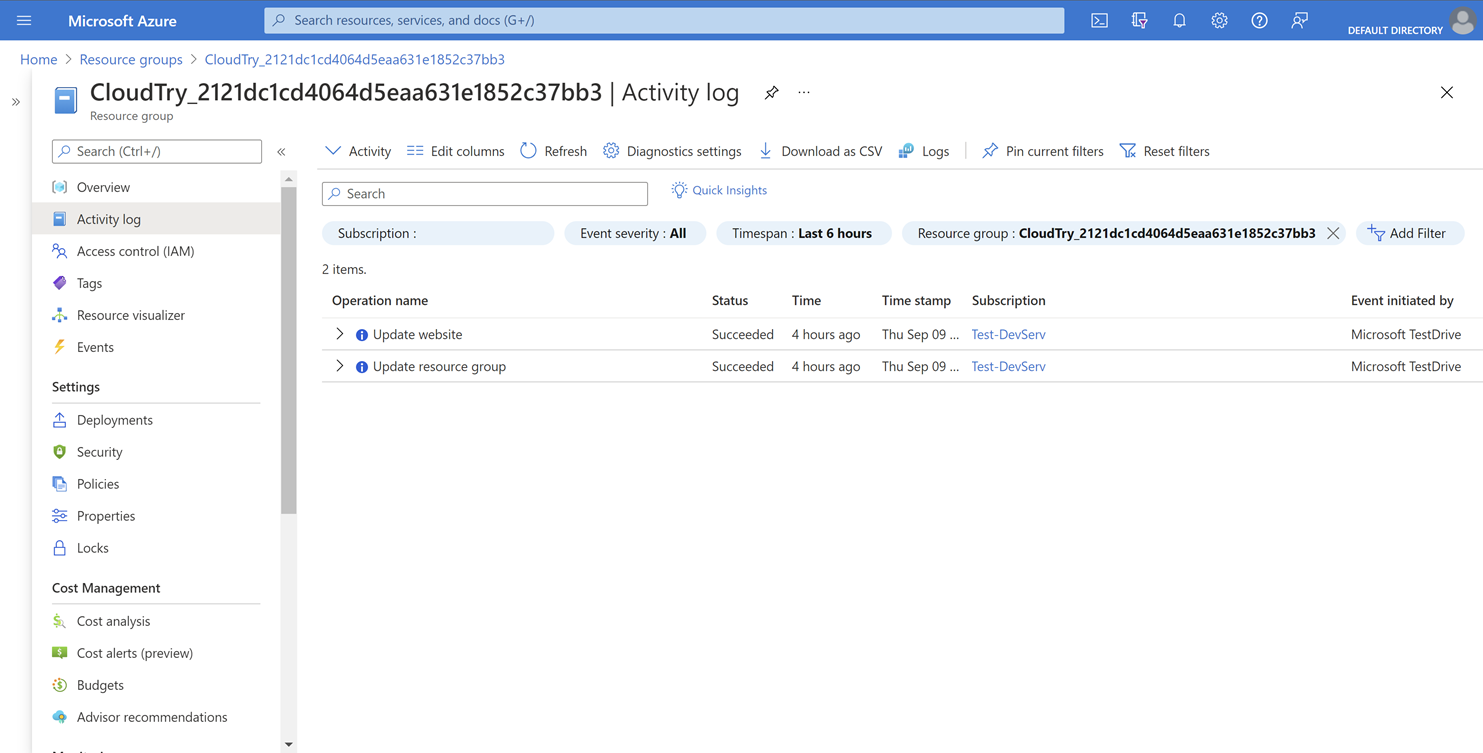Viewport: 1483px width, 753px height.
Task: Click the resource menu scrollbar down arrow
Action: [x=289, y=744]
